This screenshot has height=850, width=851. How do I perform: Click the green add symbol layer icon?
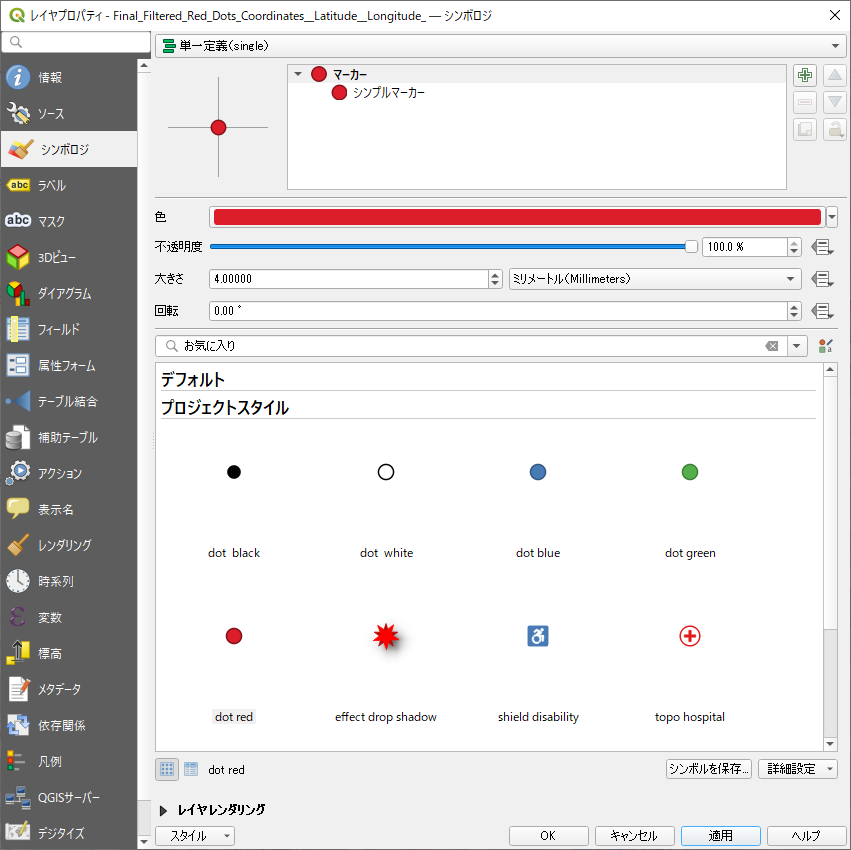pyautogui.click(x=805, y=76)
